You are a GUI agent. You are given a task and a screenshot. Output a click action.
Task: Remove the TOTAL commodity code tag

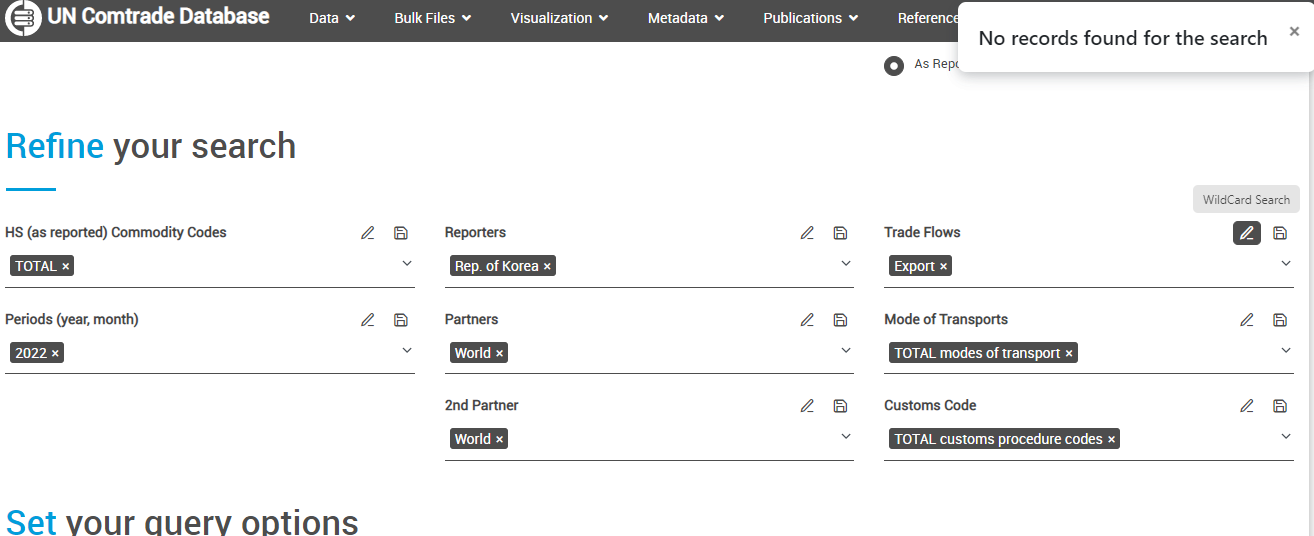point(66,267)
